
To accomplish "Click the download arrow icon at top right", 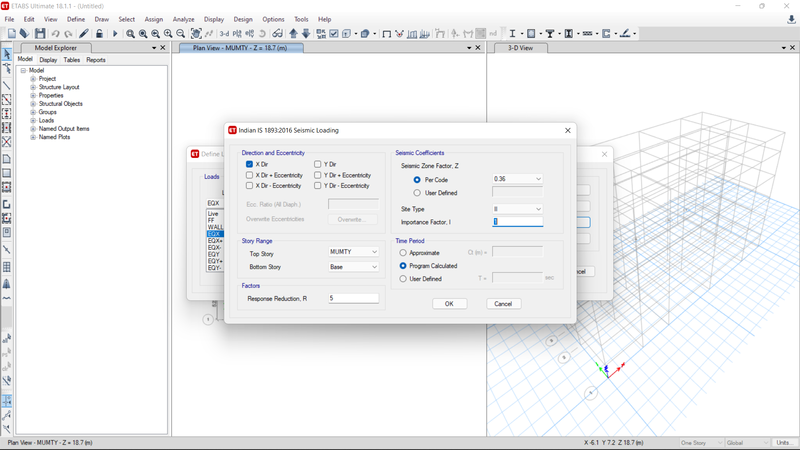I will (791, 19).
